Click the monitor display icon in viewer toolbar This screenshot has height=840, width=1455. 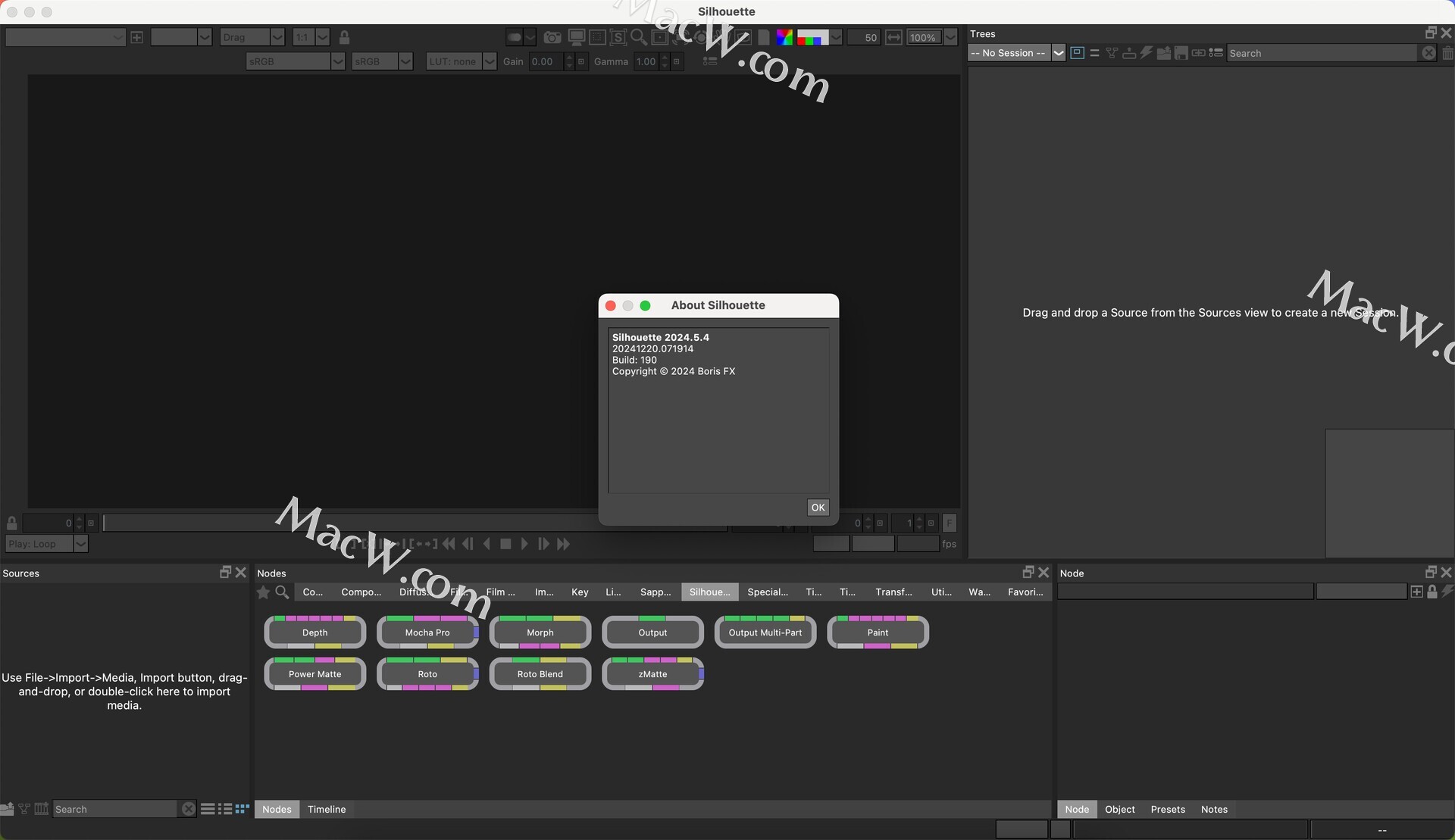tap(577, 37)
